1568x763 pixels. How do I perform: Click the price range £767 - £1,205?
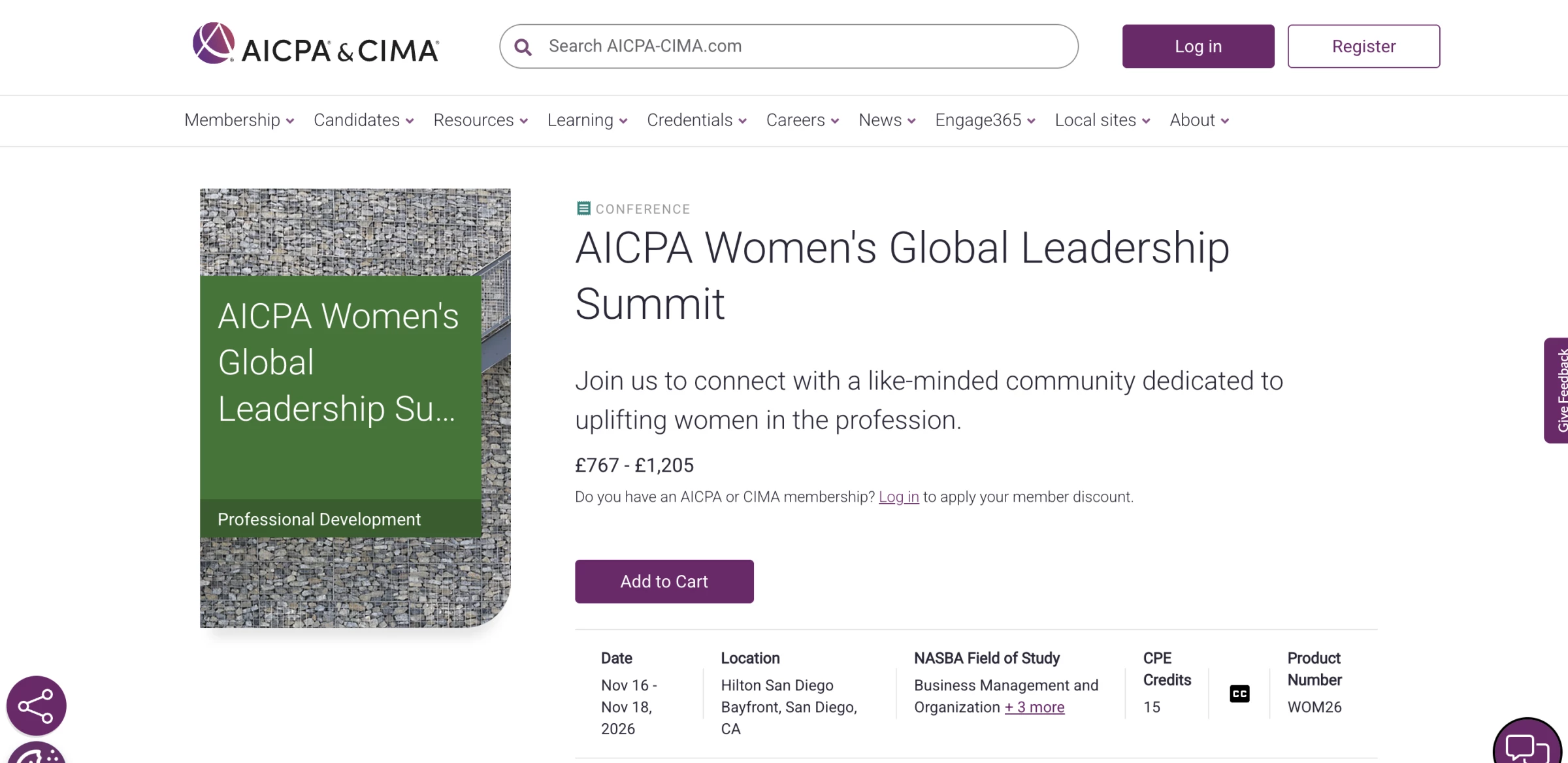click(x=634, y=465)
